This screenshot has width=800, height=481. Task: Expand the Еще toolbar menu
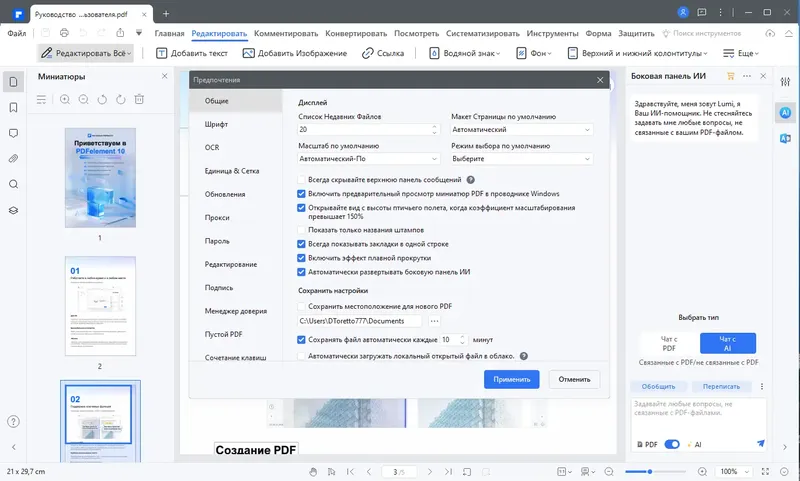(x=741, y=53)
